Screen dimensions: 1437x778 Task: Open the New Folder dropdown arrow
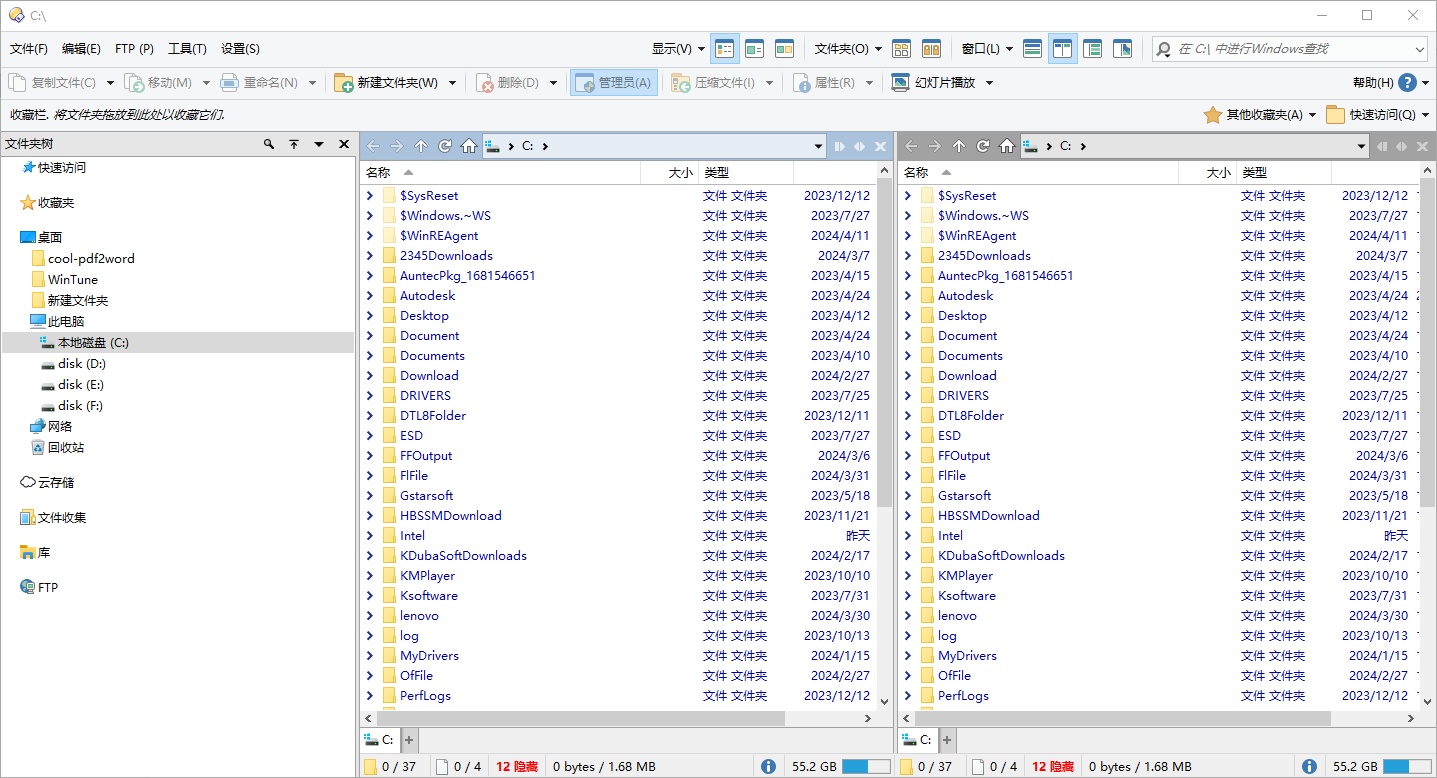tap(452, 83)
